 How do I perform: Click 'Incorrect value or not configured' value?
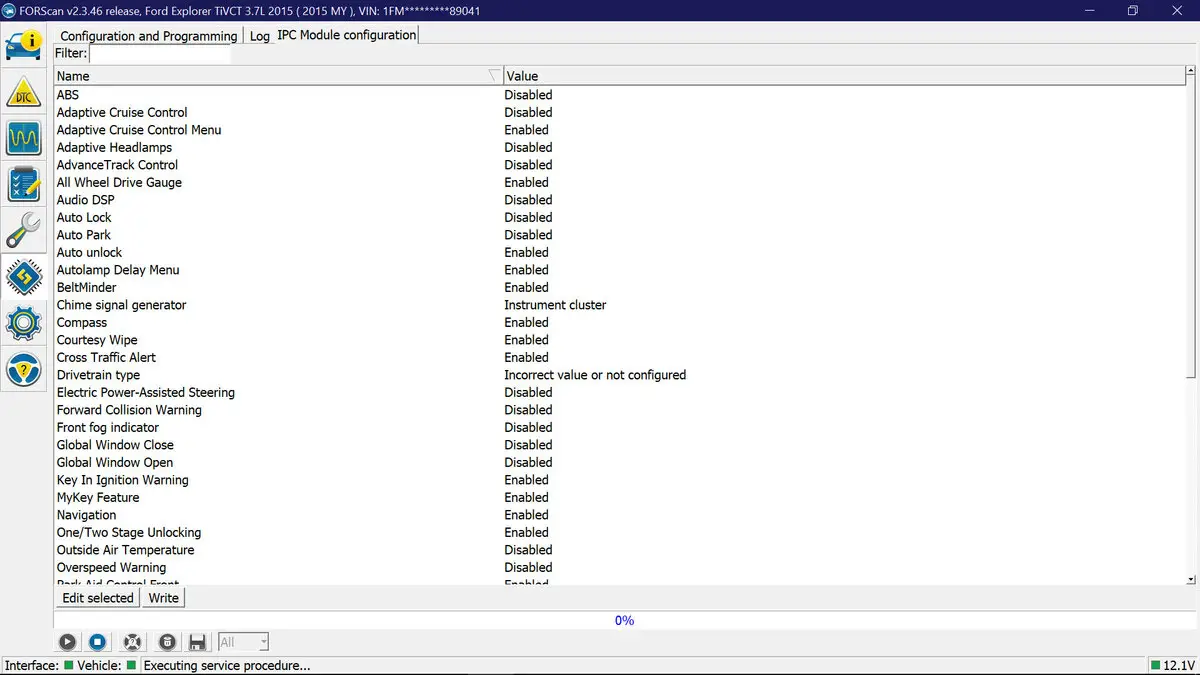click(595, 375)
